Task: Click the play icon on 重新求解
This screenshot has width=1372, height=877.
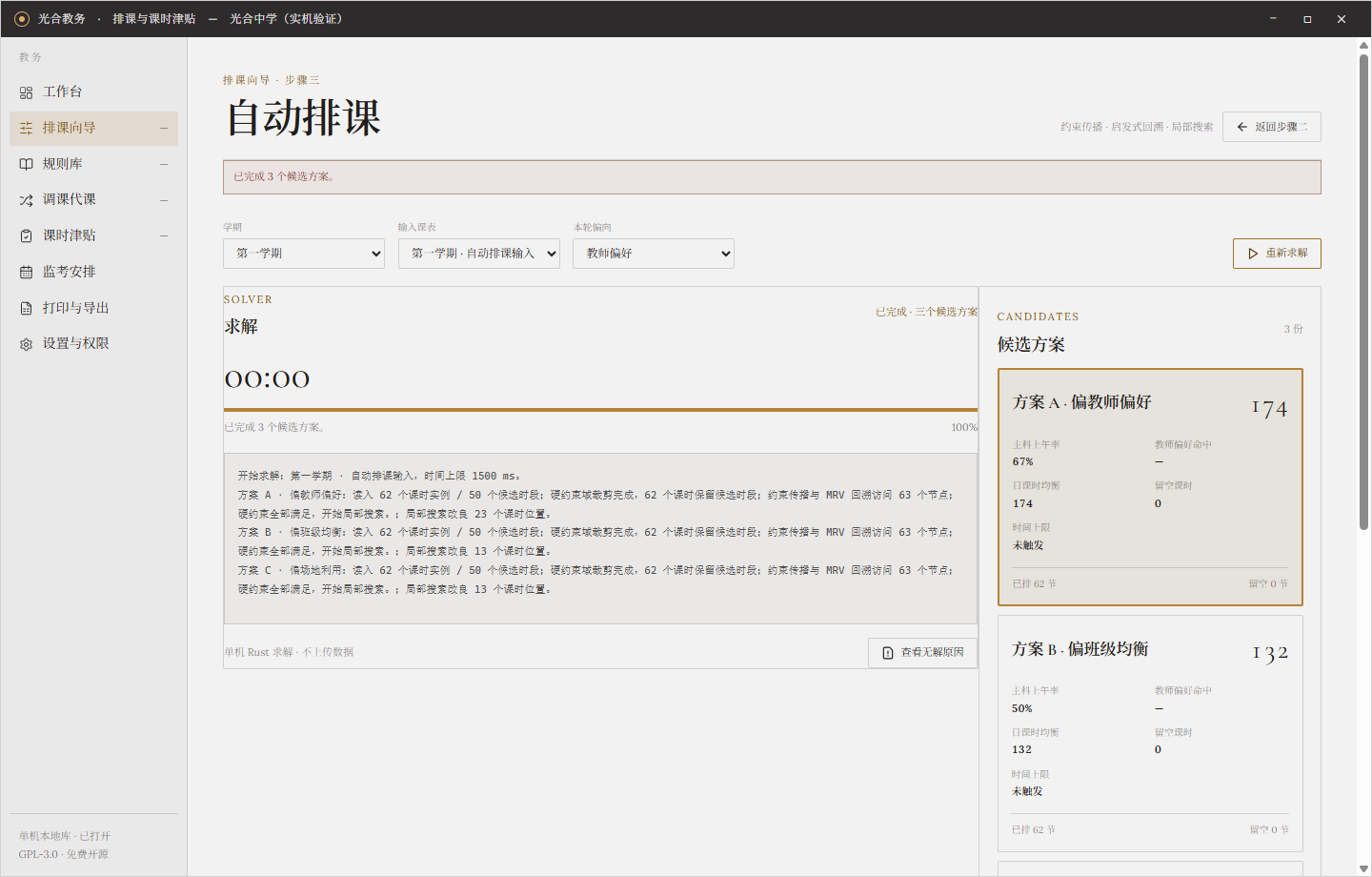Action: pyautogui.click(x=1253, y=254)
